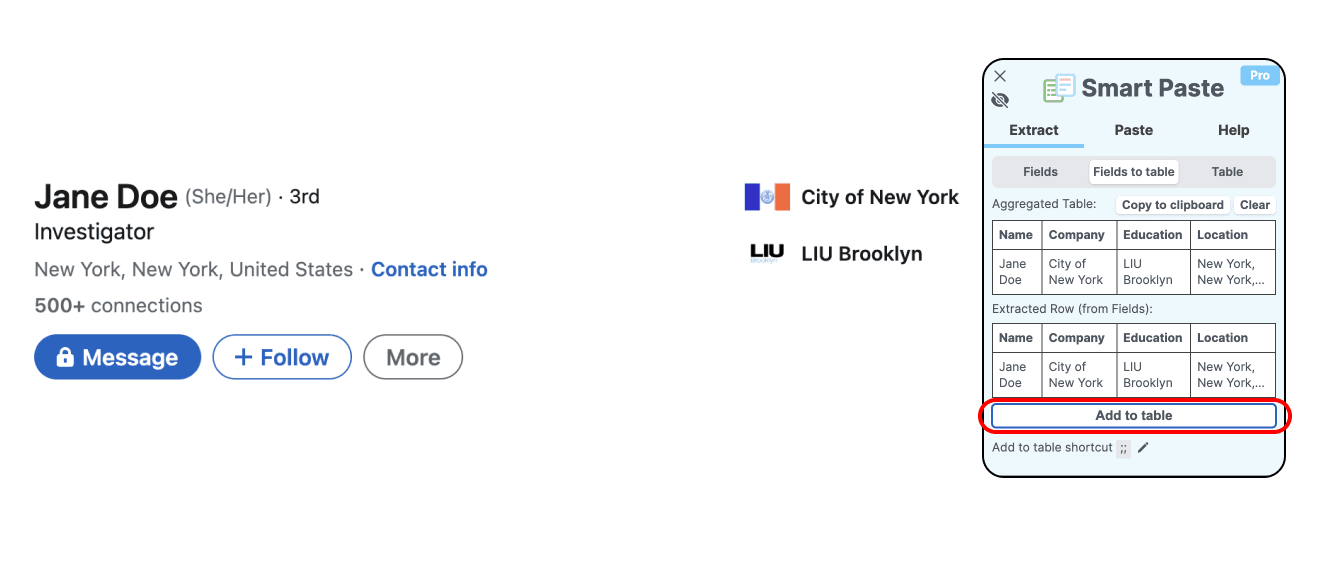Click the Pro badge

[x=1260, y=75]
